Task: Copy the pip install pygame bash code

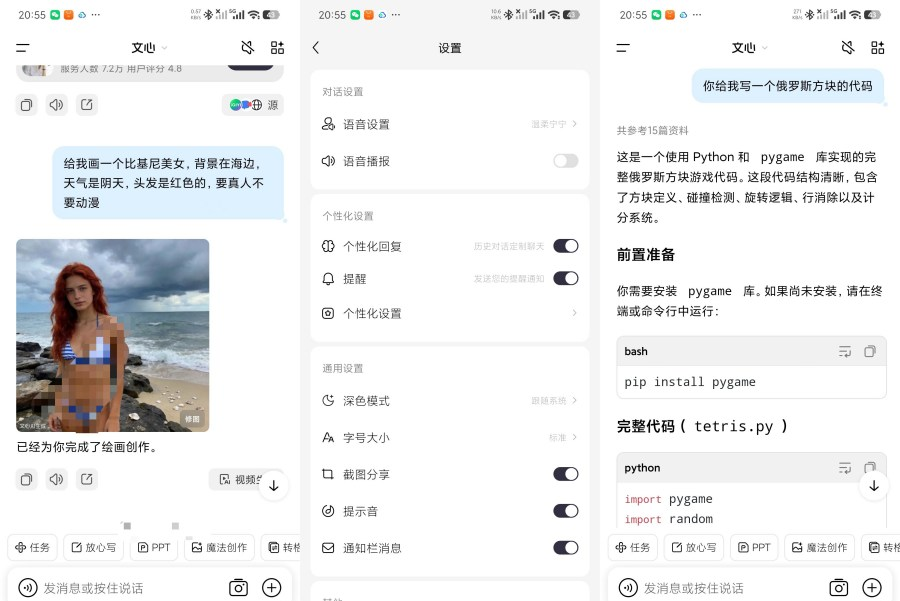Action: point(870,351)
